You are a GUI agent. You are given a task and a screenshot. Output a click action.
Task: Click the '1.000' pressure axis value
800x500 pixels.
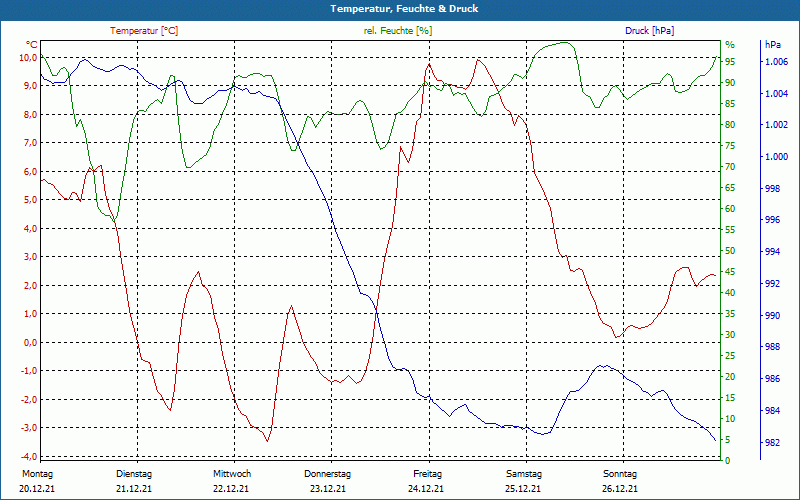pos(777,157)
